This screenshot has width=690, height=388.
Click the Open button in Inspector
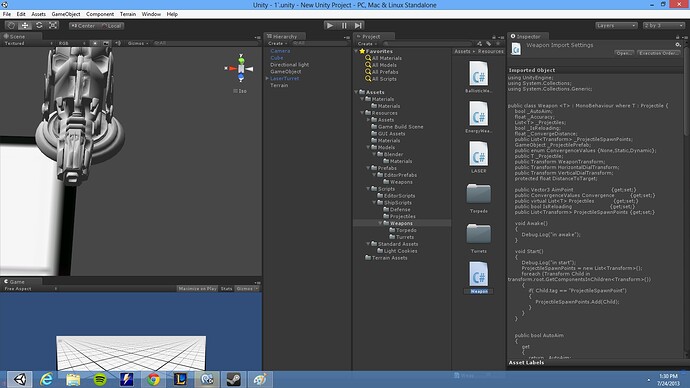(x=624, y=53)
